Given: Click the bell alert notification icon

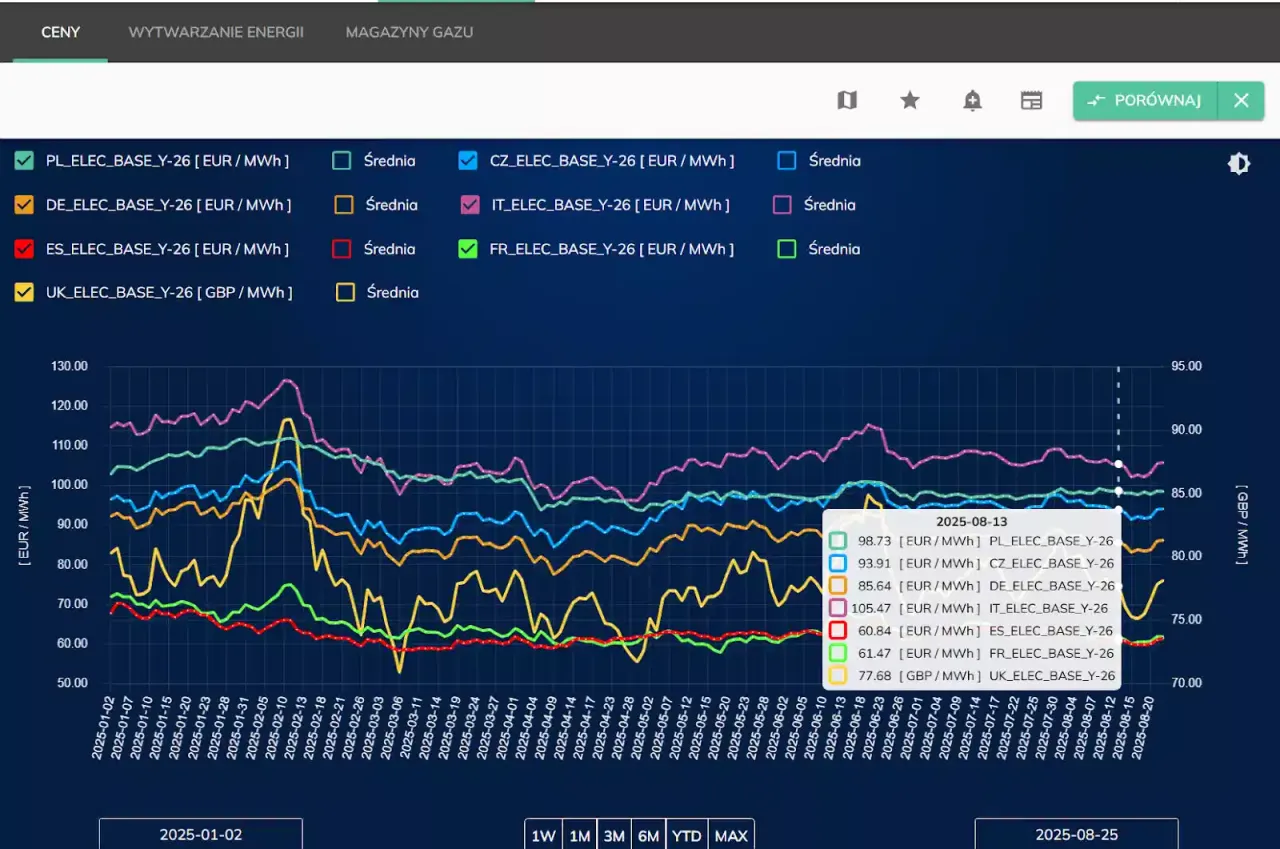Looking at the screenshot, I should (x=972, y=100).
